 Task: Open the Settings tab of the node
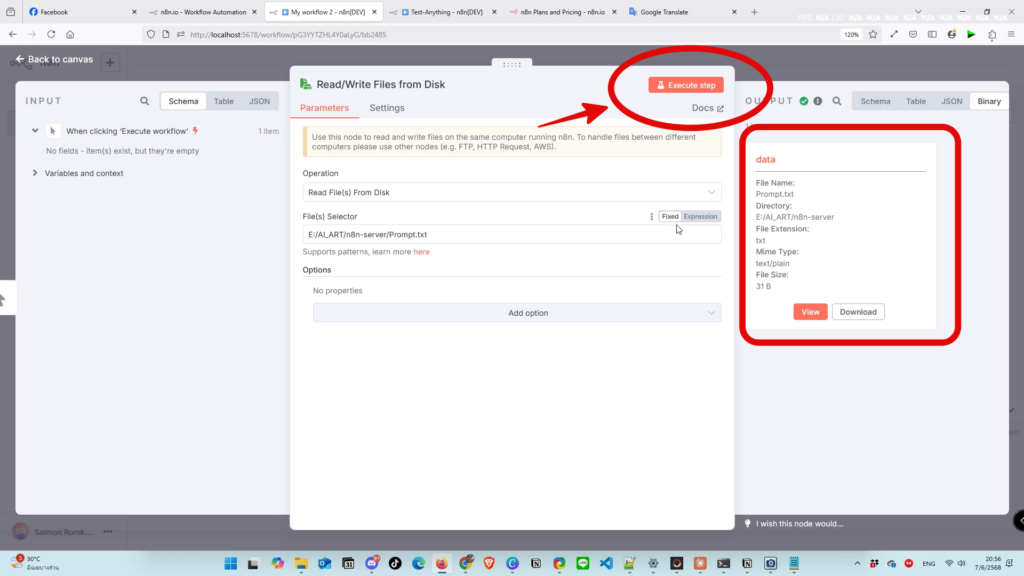coord(387,108)
